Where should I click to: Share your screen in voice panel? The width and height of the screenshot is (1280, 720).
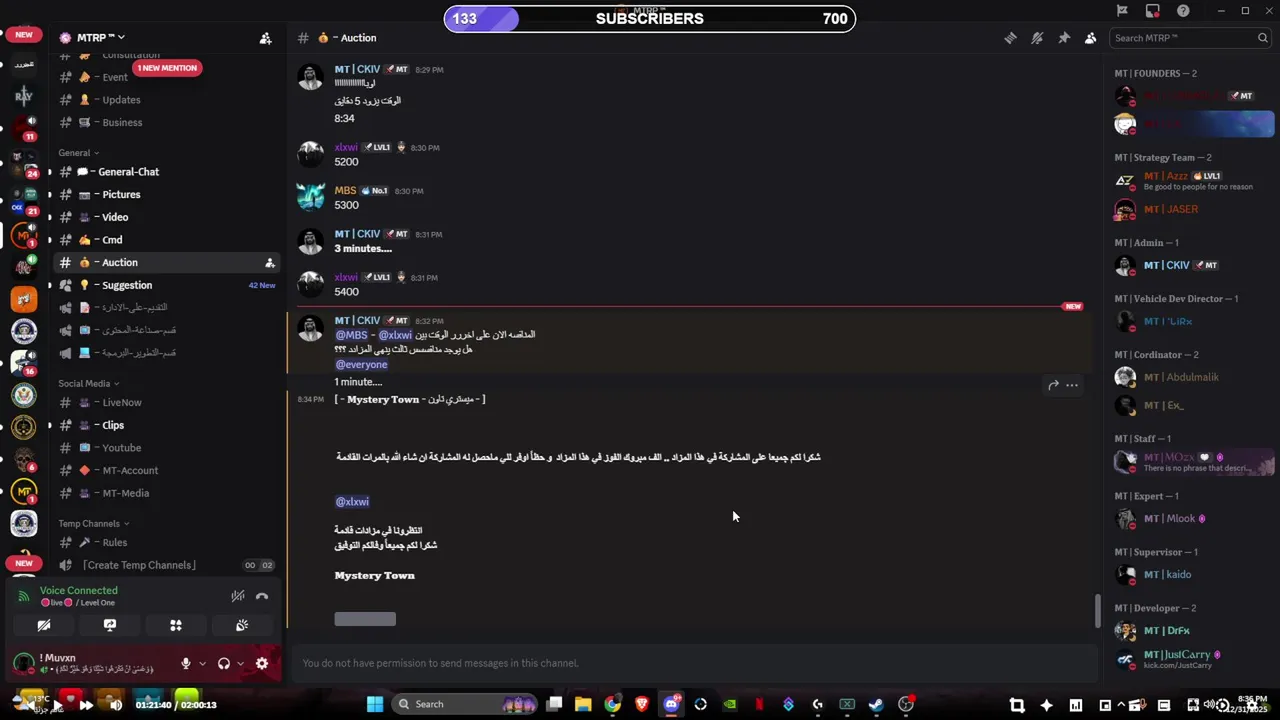(110, 625)
